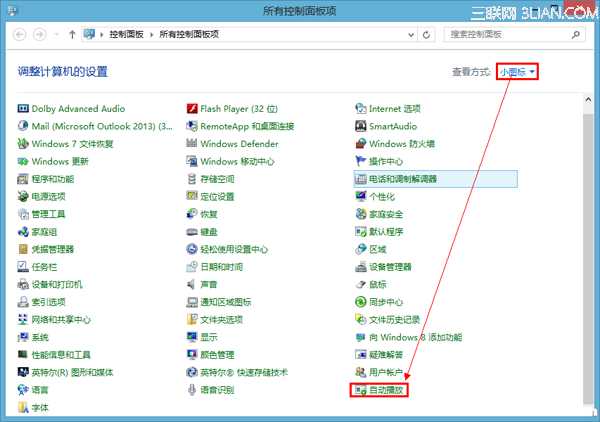This screenshot has height=422, width=600.
Task: Click the 显示 display monitor icon
Action: [x=192, y=337]
